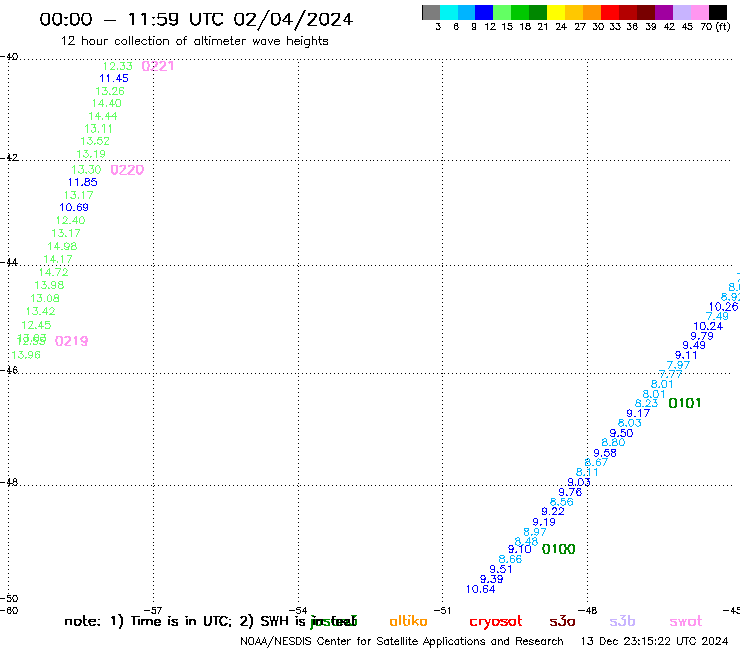Viewport: 740px width, 650px height.
Task: Click the green time marker 0100
Action: pos(558,549)
